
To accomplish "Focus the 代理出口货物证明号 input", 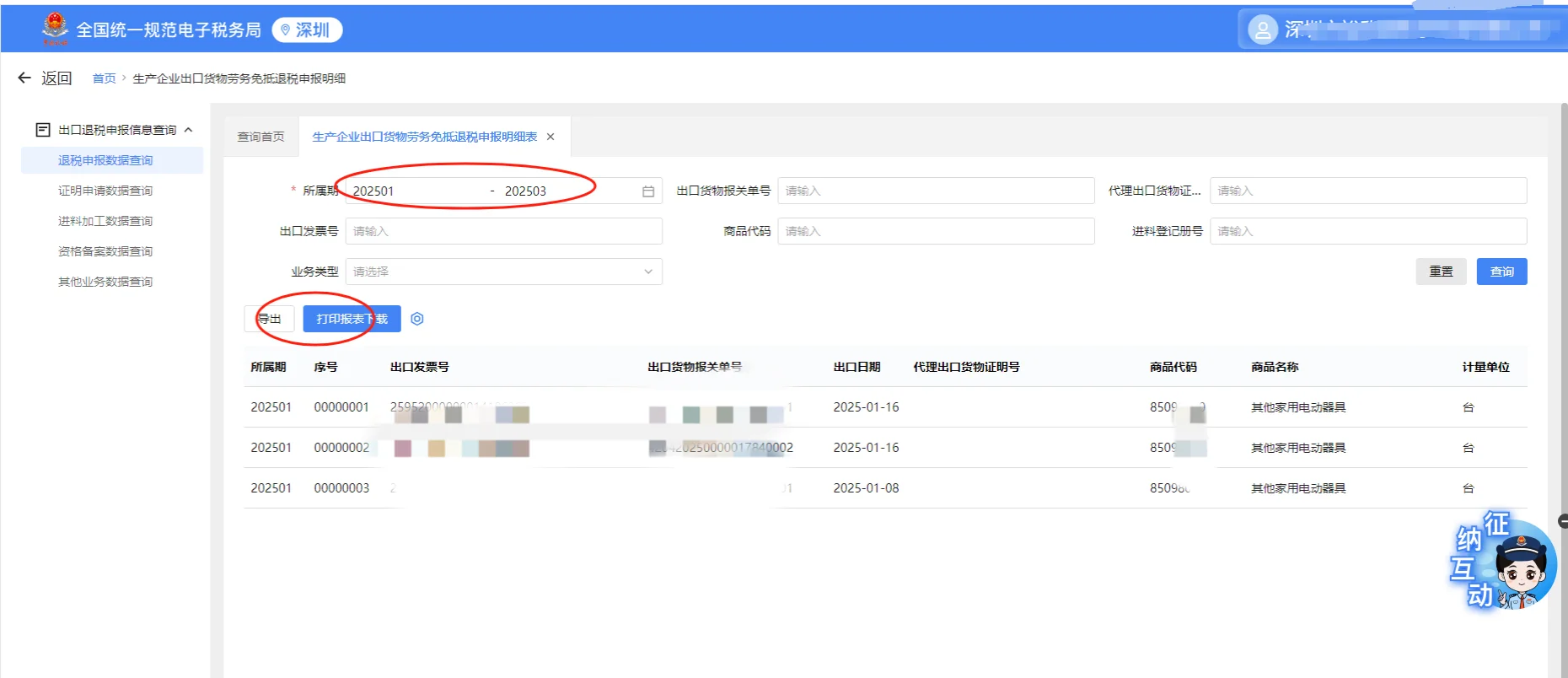I will pos(1368,191).
